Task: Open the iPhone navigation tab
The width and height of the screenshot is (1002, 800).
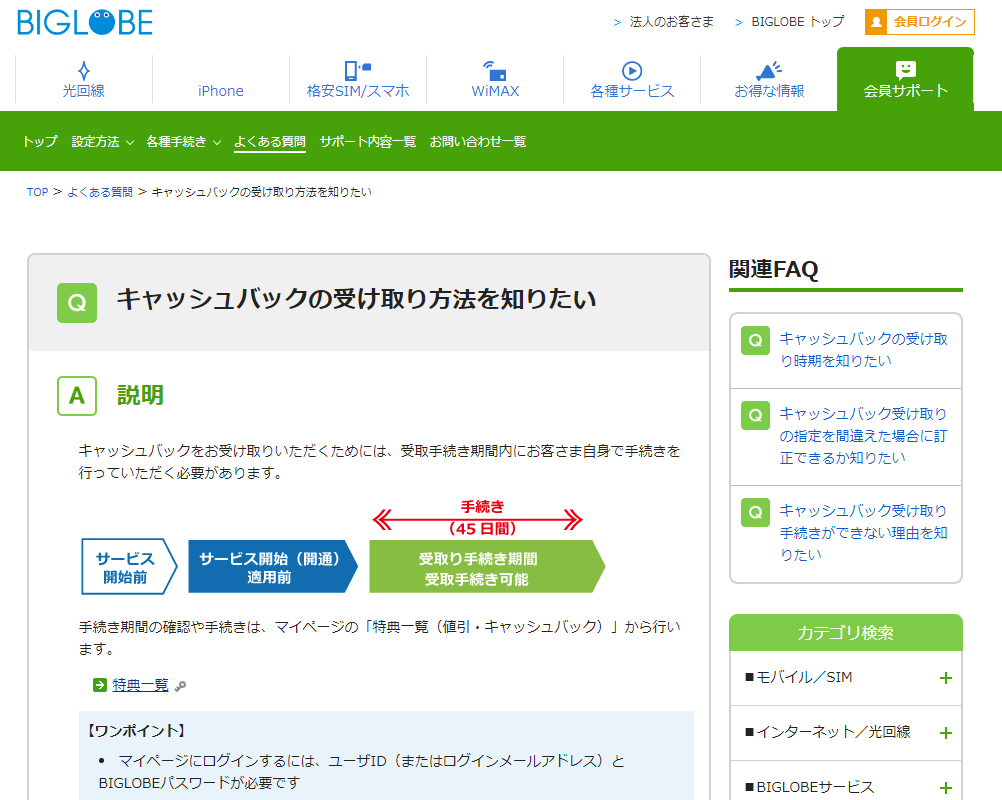Action: click(x=220, y=79)
